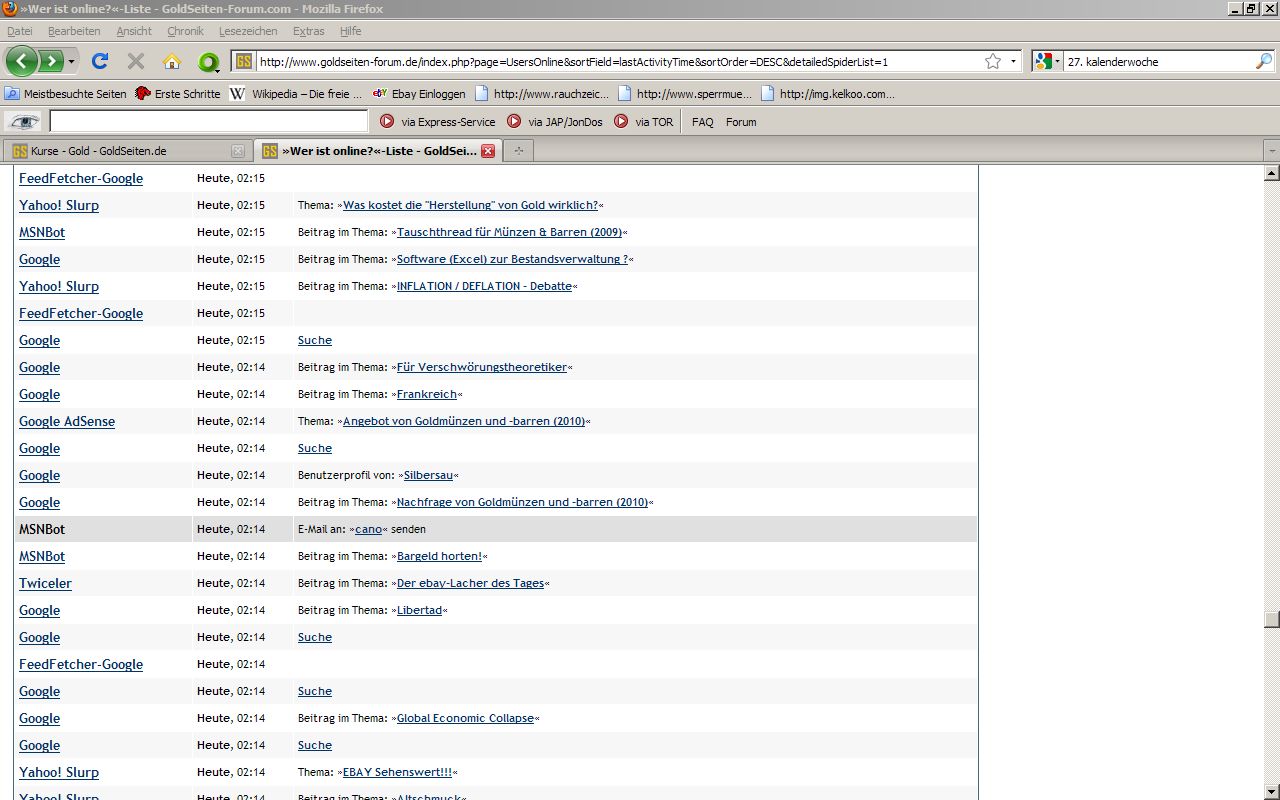
Task: Choose via JAP/JonDos connection
Action: tap(555, 121)
